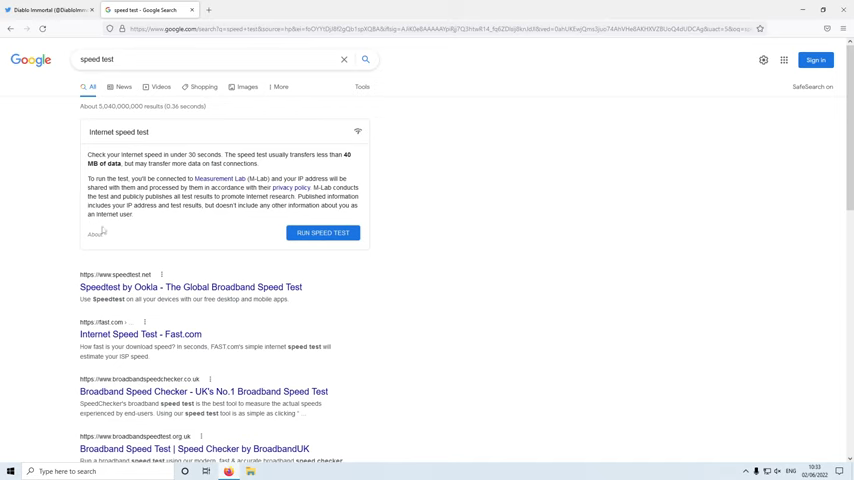This screenshot has width=854, height=480.
Task: Open the Google apps grid
Action: point(784,60)
